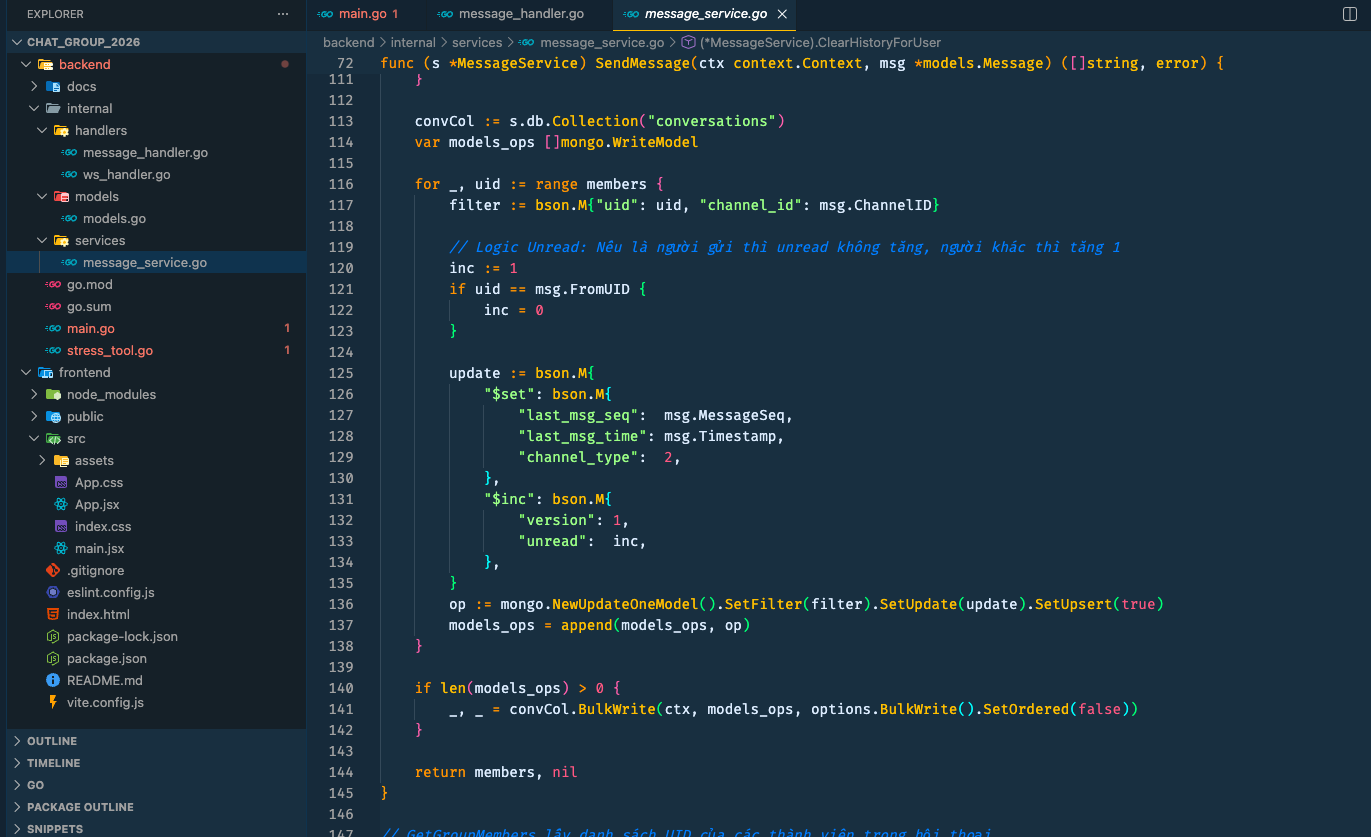Click 'return members, nil' code line
1371x837 pixels.
coord(496,772)
